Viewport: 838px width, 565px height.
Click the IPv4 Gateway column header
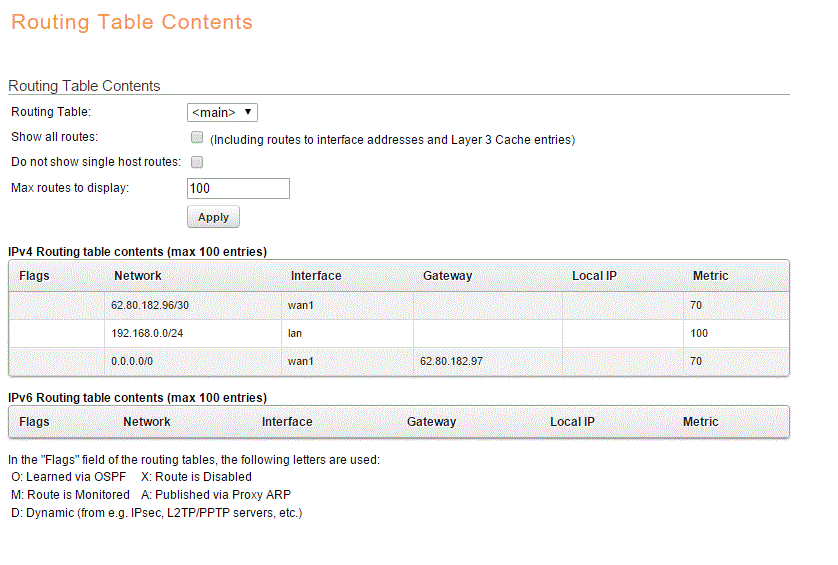tap(447, 276)
